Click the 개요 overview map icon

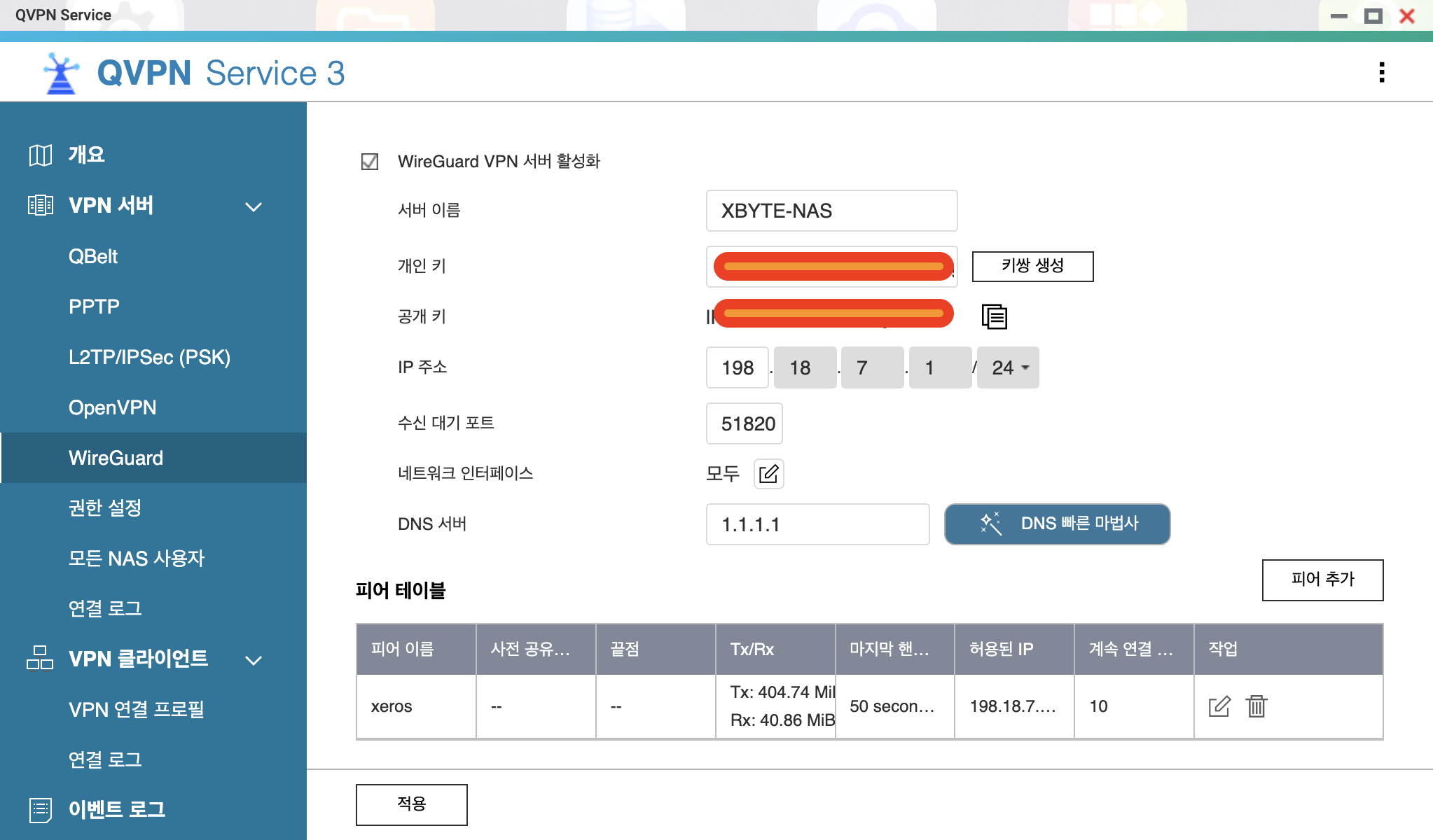pyautogui.click(x=41, y=155)
